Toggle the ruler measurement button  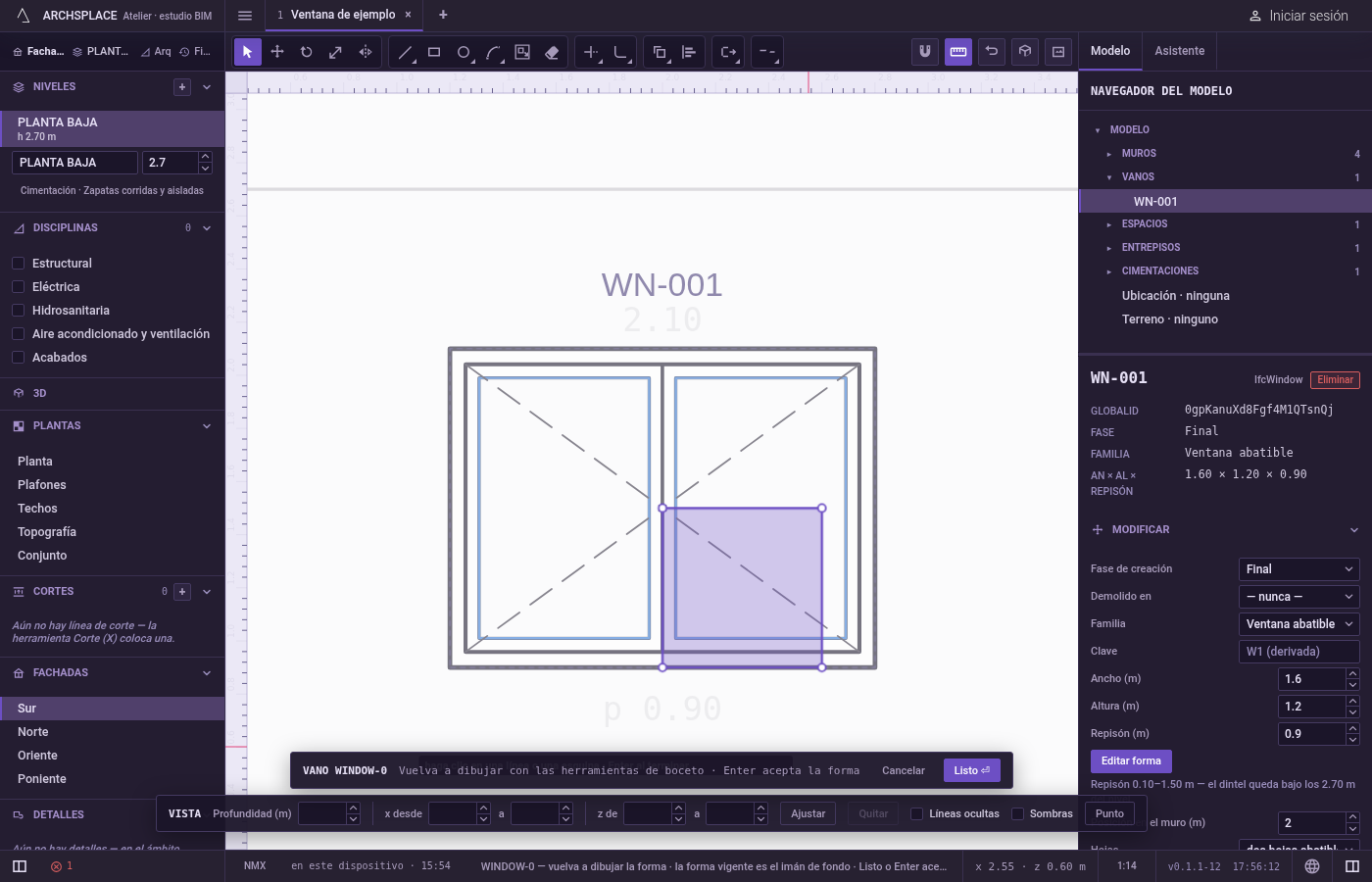coord(958,52)
